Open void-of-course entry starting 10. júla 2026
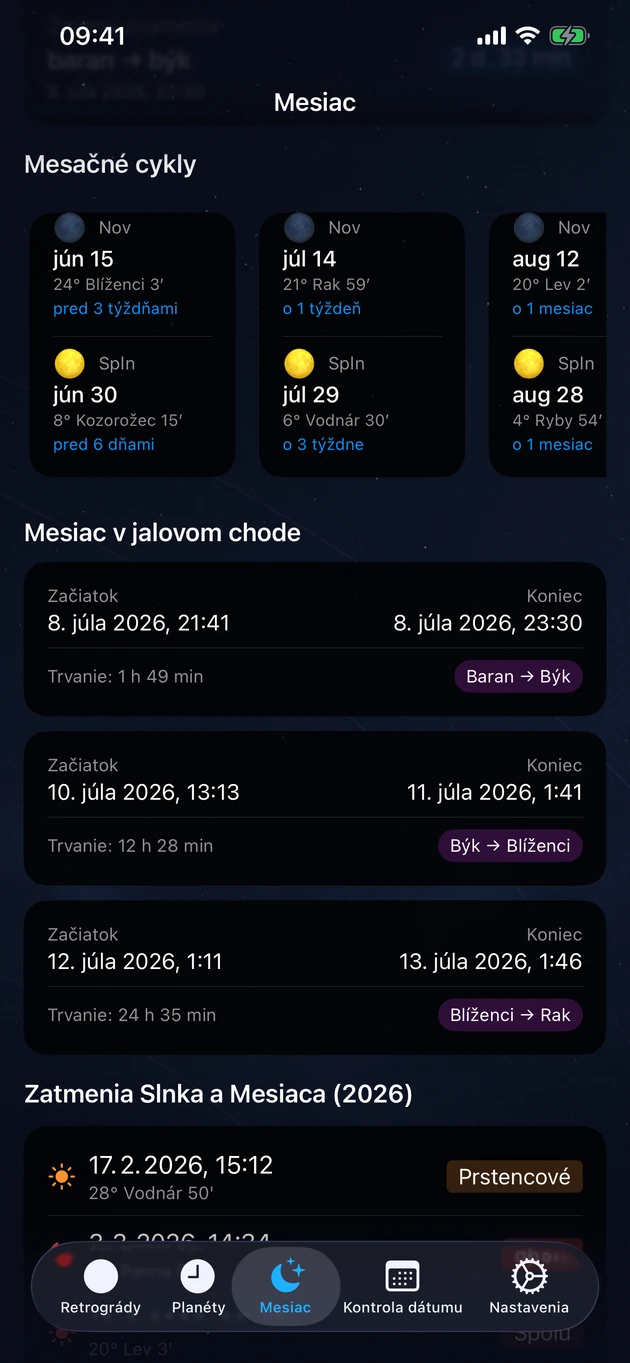The height and width of the screenshot is (1363, 630). (315, 808)
